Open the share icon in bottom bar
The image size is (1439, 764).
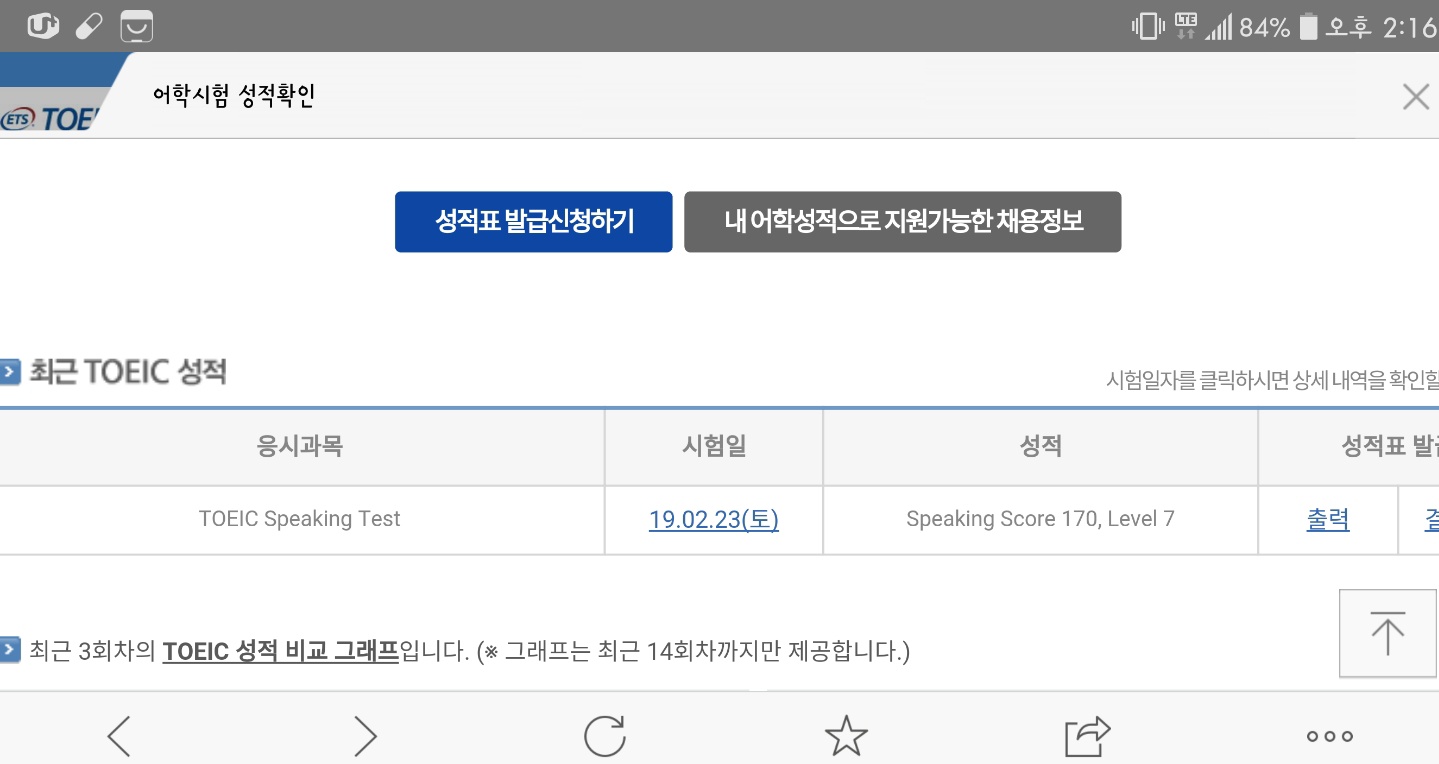coord(1088,736)
